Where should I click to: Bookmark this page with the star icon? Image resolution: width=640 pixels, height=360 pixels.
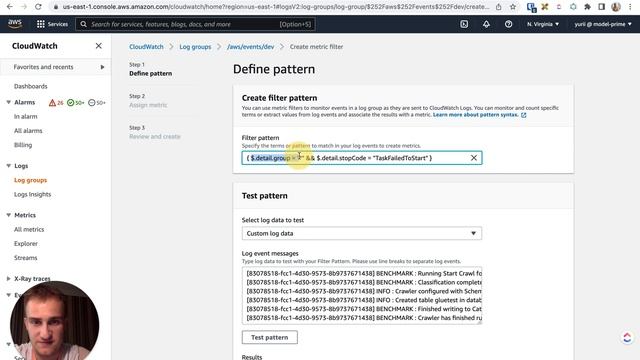click(x=513, y=7)
